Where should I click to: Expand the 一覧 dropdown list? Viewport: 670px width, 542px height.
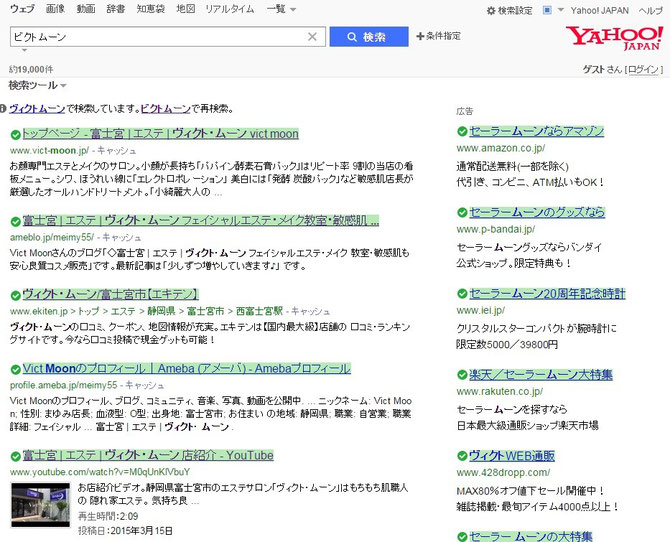281,9
